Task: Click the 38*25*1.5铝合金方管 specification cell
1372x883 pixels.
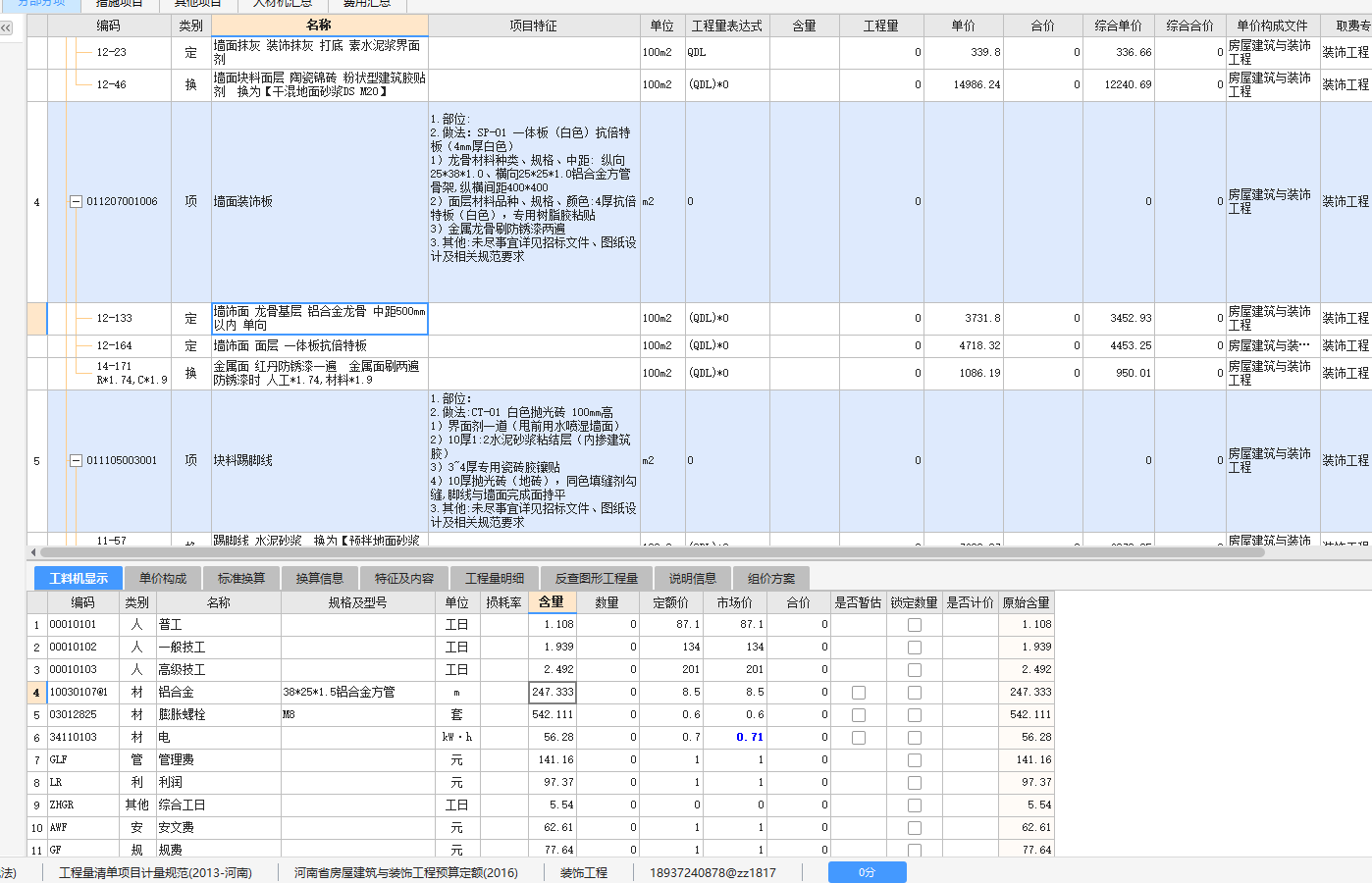Action: pos(359,693)
